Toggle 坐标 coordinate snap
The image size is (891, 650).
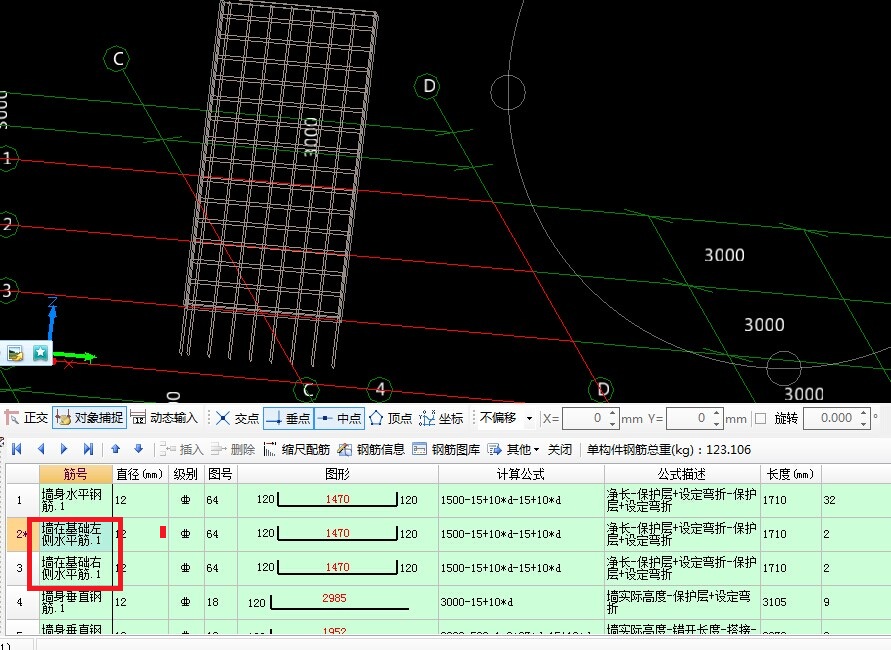pos(442,419)
